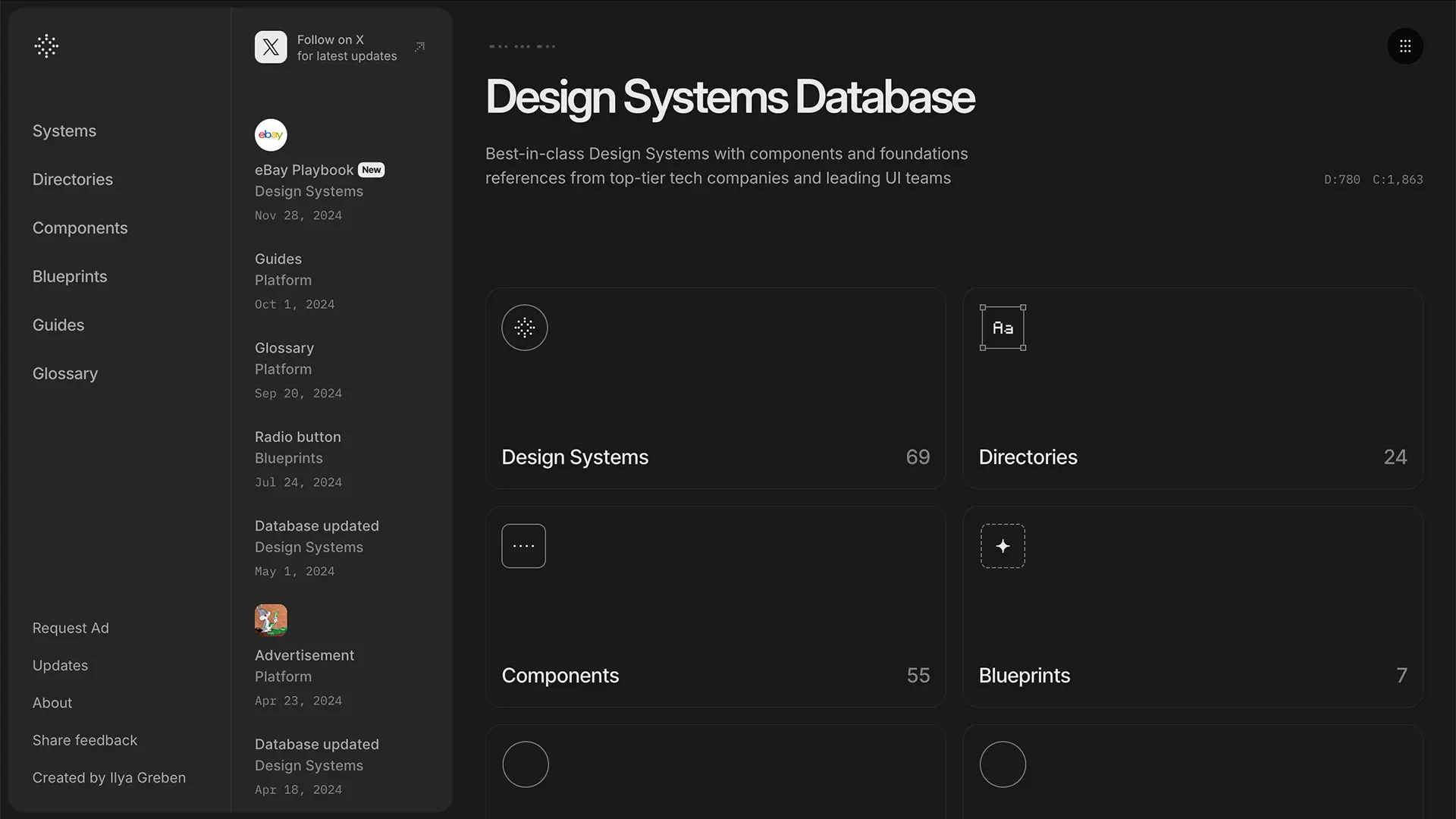1456x819 pixels.
Task: Go to Directories in the sidebar navigation
Action: [x=73, y=180]
